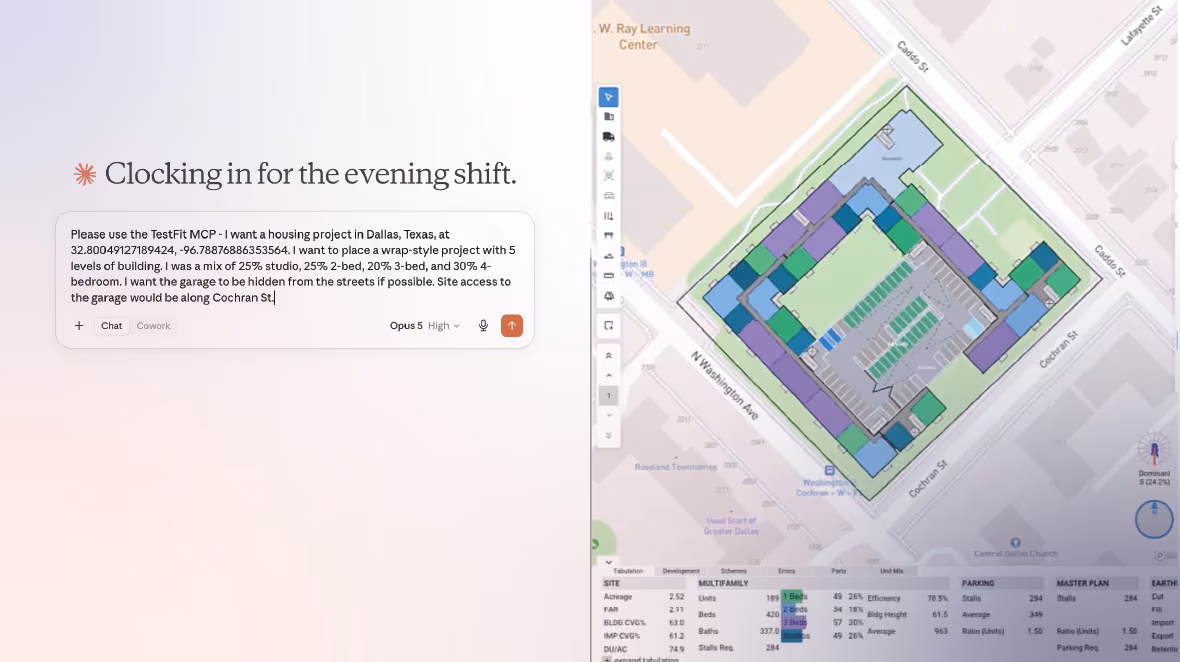Viewport: 1180px width, 662px height.
Task: Click the add-site box icon
Action: click(x=609, y=326)
